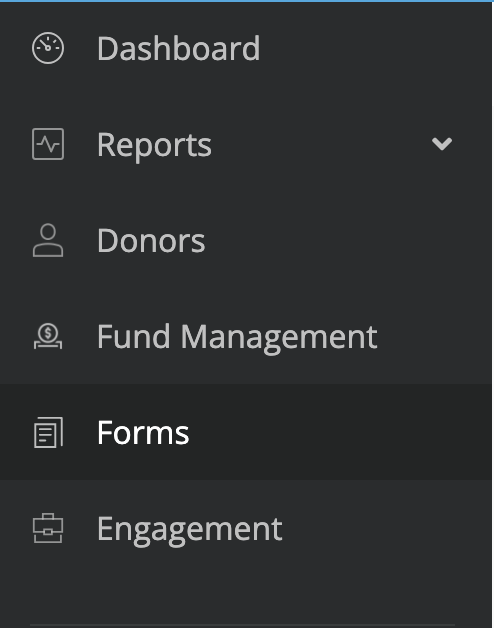Click the Dashboard speedometer gauge icon
Image resolution: width=494 pixels, height=628 pixels.
coord(48,48)
